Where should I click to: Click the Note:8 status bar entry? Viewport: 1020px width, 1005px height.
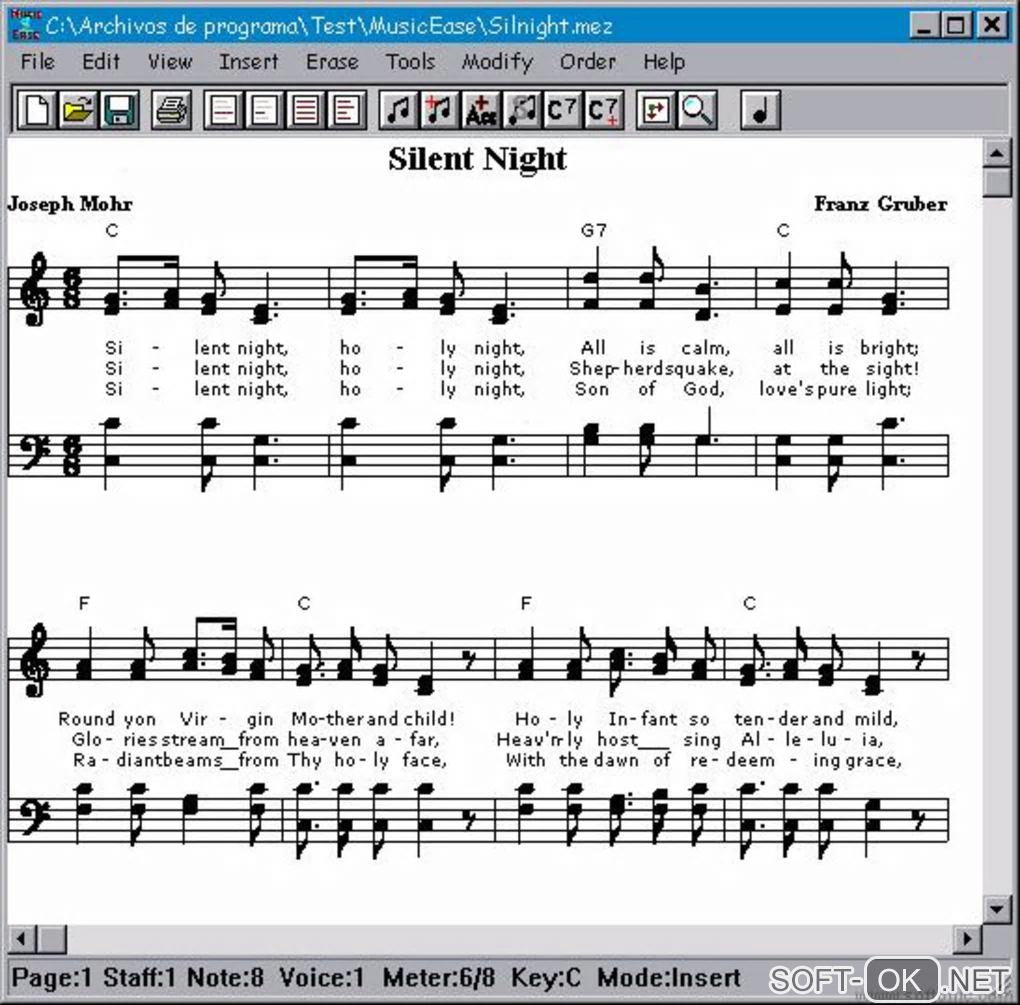(x=225, y=978)
